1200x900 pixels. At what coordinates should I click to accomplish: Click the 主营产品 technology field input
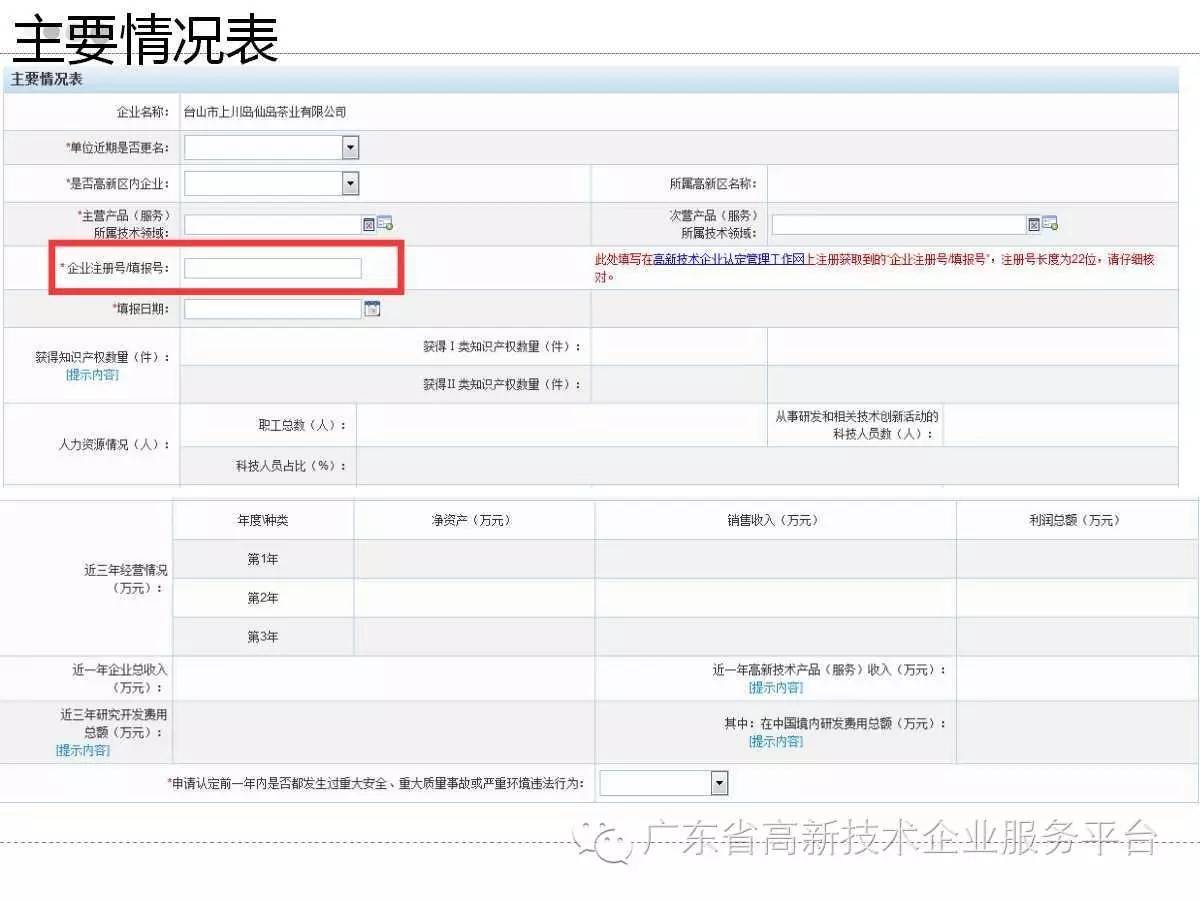[x=272, y=224]
